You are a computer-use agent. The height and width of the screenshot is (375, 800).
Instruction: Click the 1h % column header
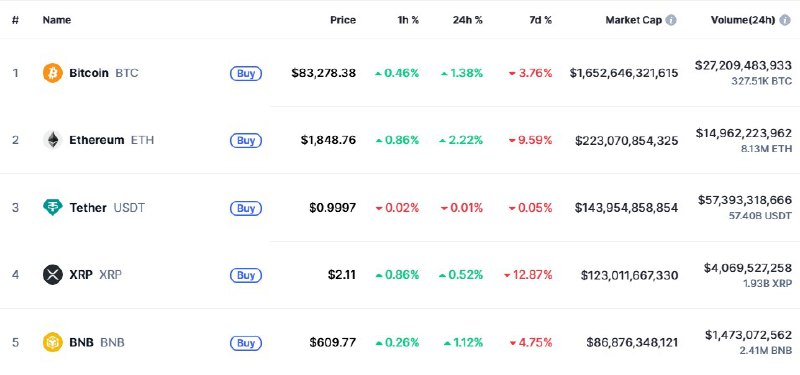click(408, 20)
